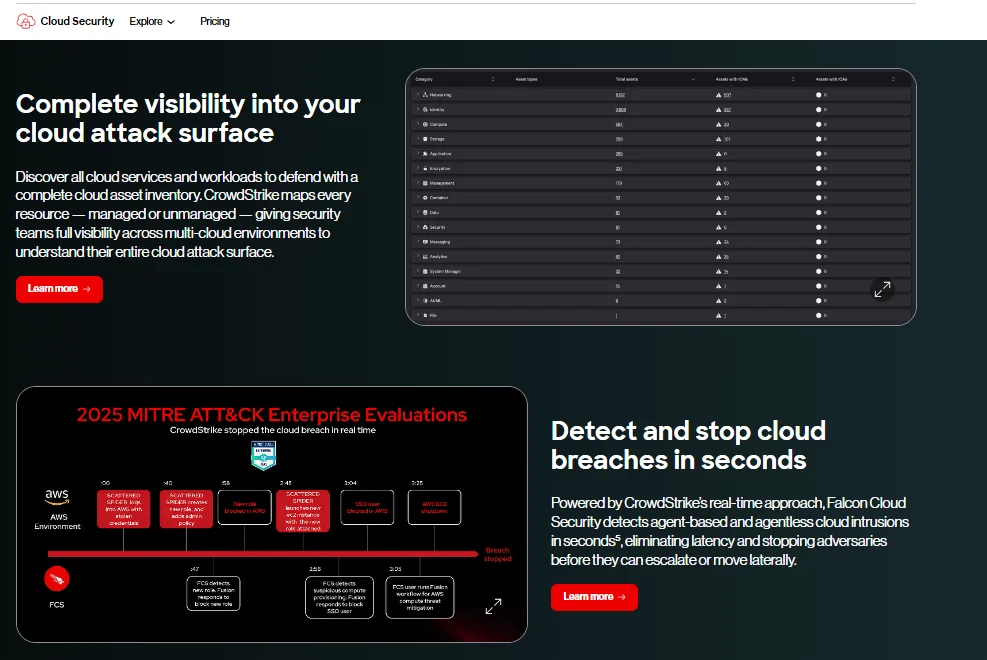The height and width of the screenshot is (660, 987).
Task: Click the Application category icon
Action: [426, 154]
